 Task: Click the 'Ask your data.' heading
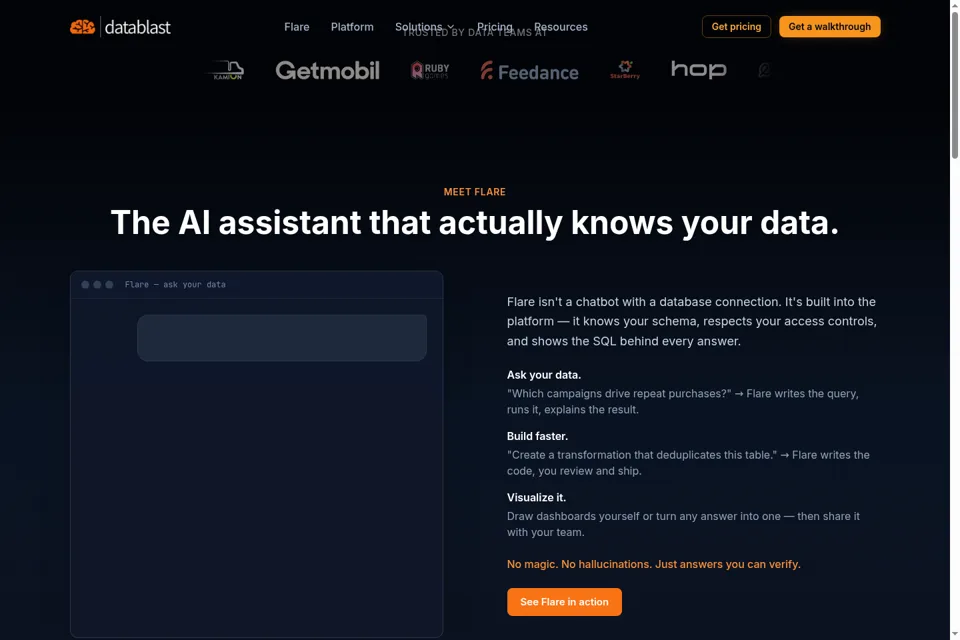click(544, 375)
